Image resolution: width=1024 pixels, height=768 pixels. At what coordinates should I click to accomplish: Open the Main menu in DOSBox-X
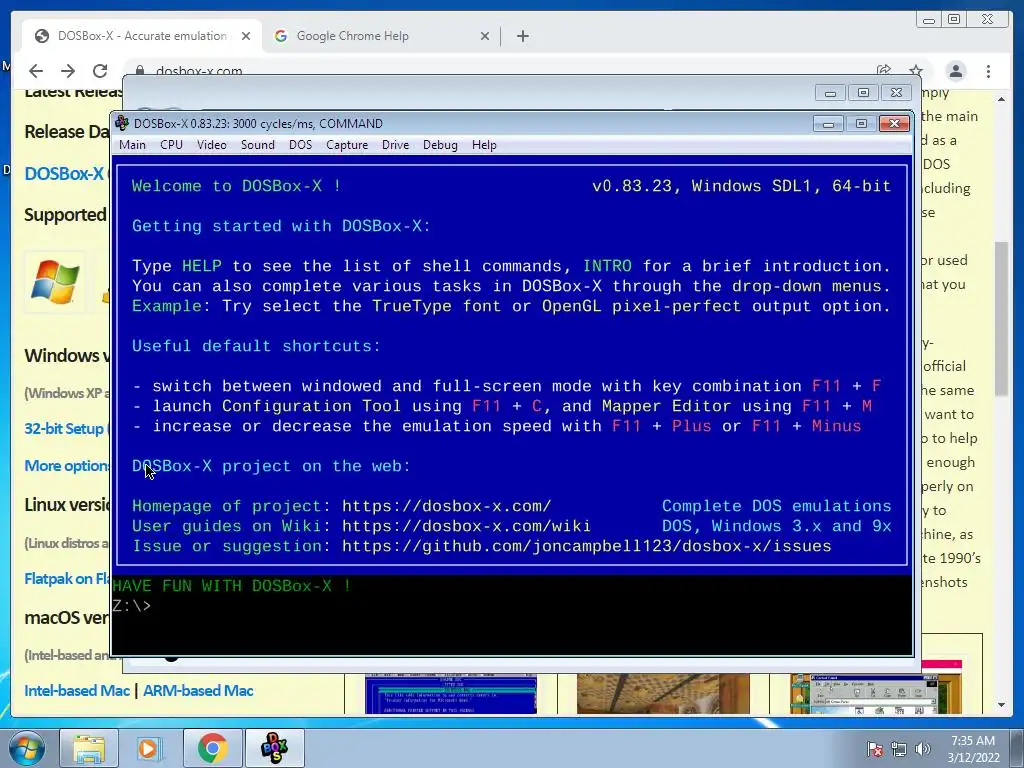[x=133, y=145]
